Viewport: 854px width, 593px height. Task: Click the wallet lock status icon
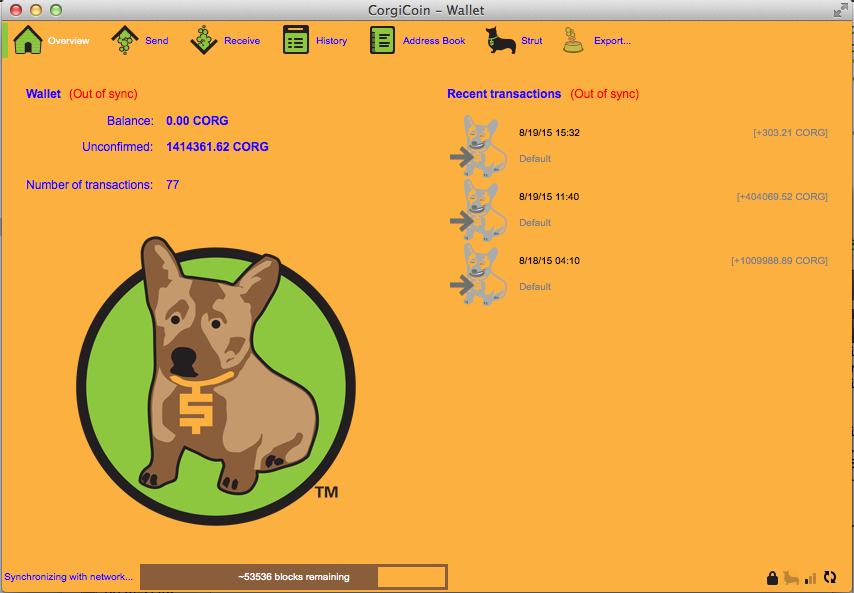pos(772,578)
